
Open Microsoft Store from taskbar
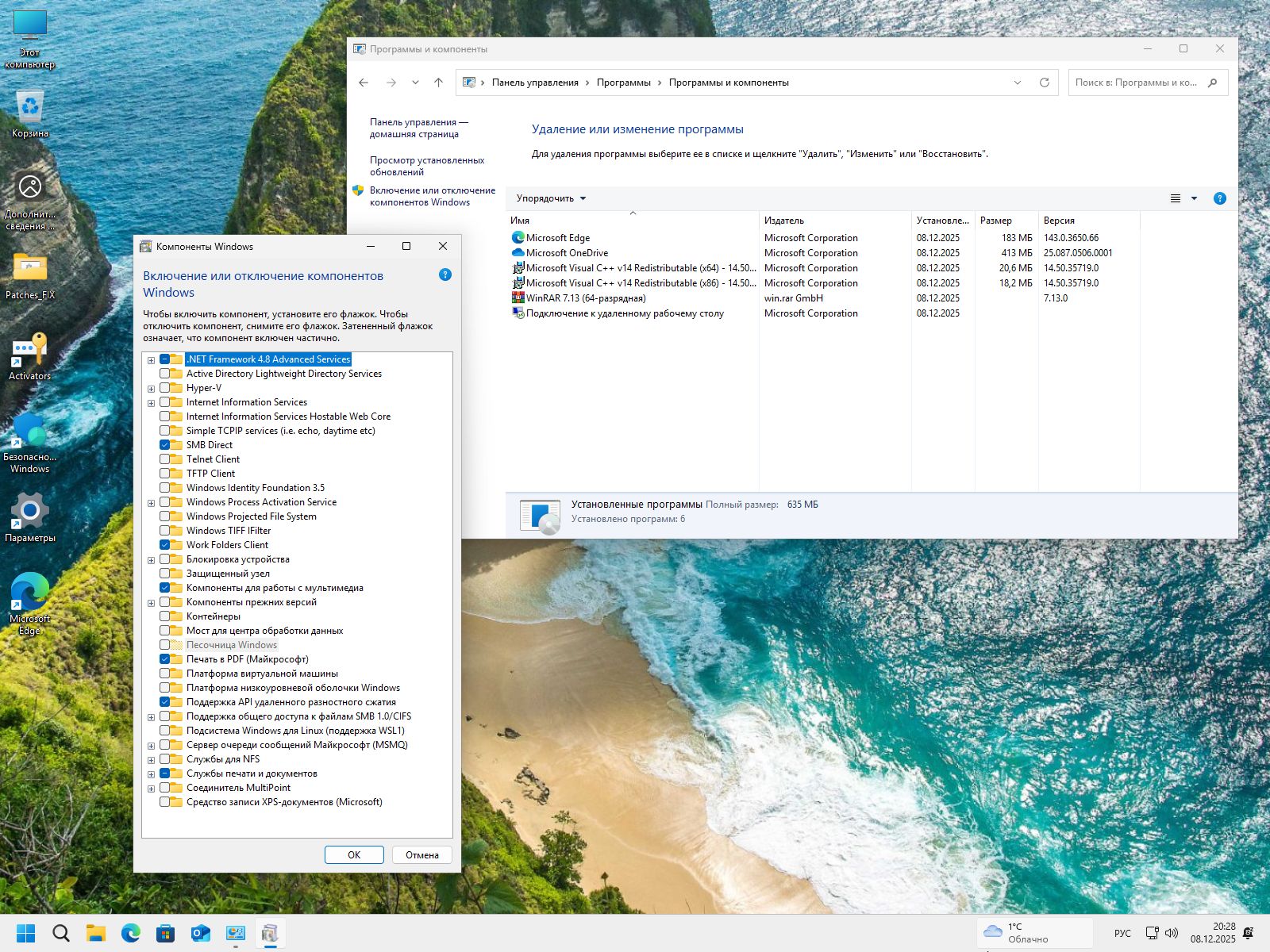166,933
